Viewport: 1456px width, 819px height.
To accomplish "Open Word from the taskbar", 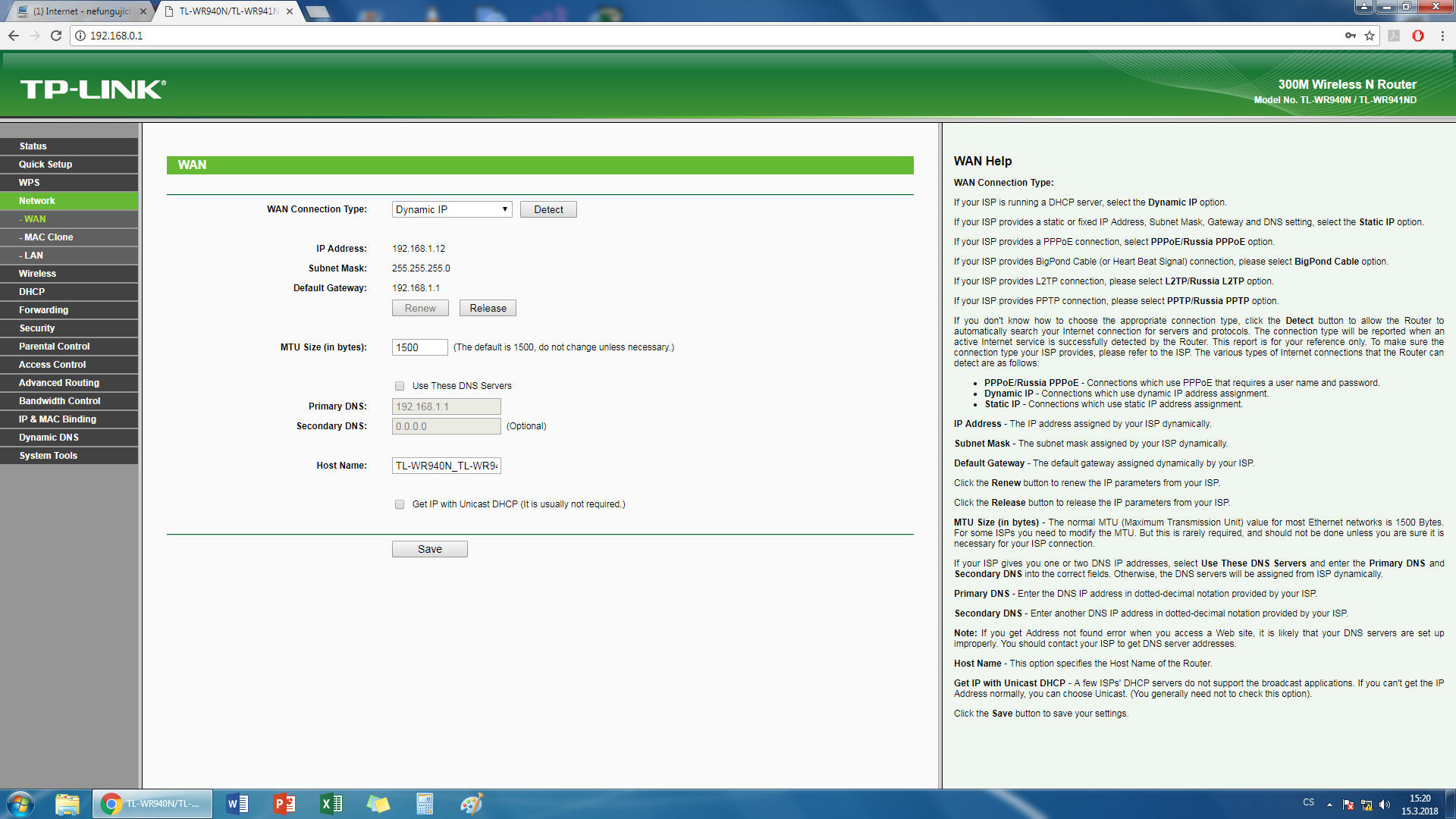I will pyautogui.click(x=237, y=804).
